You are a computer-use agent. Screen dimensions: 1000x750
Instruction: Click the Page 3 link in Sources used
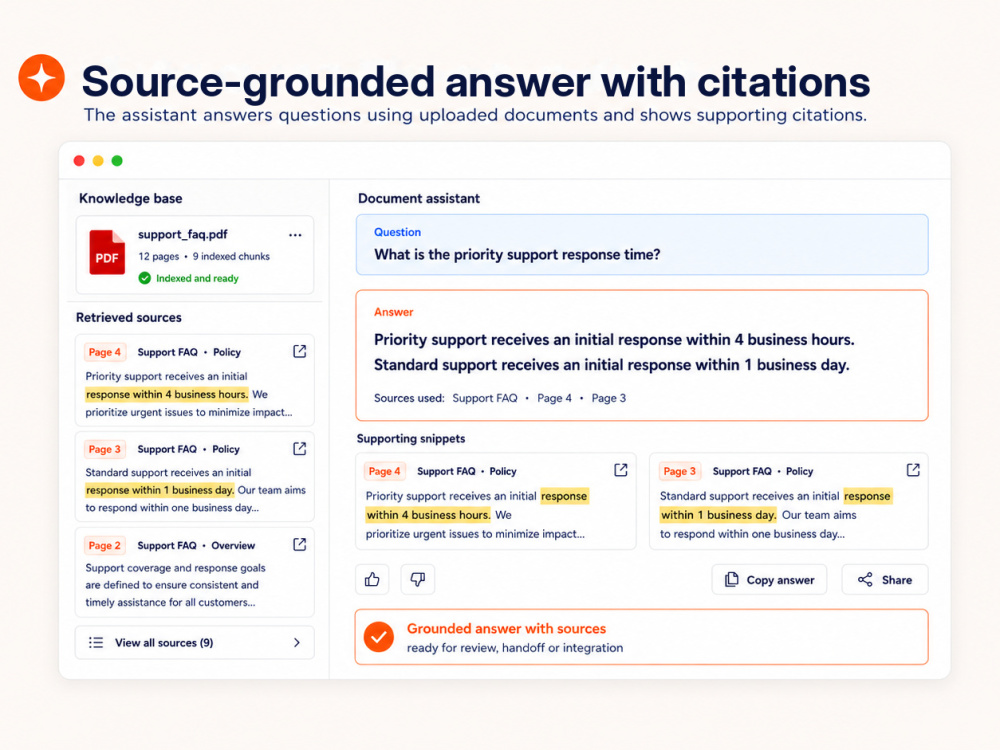coord(608,398)
